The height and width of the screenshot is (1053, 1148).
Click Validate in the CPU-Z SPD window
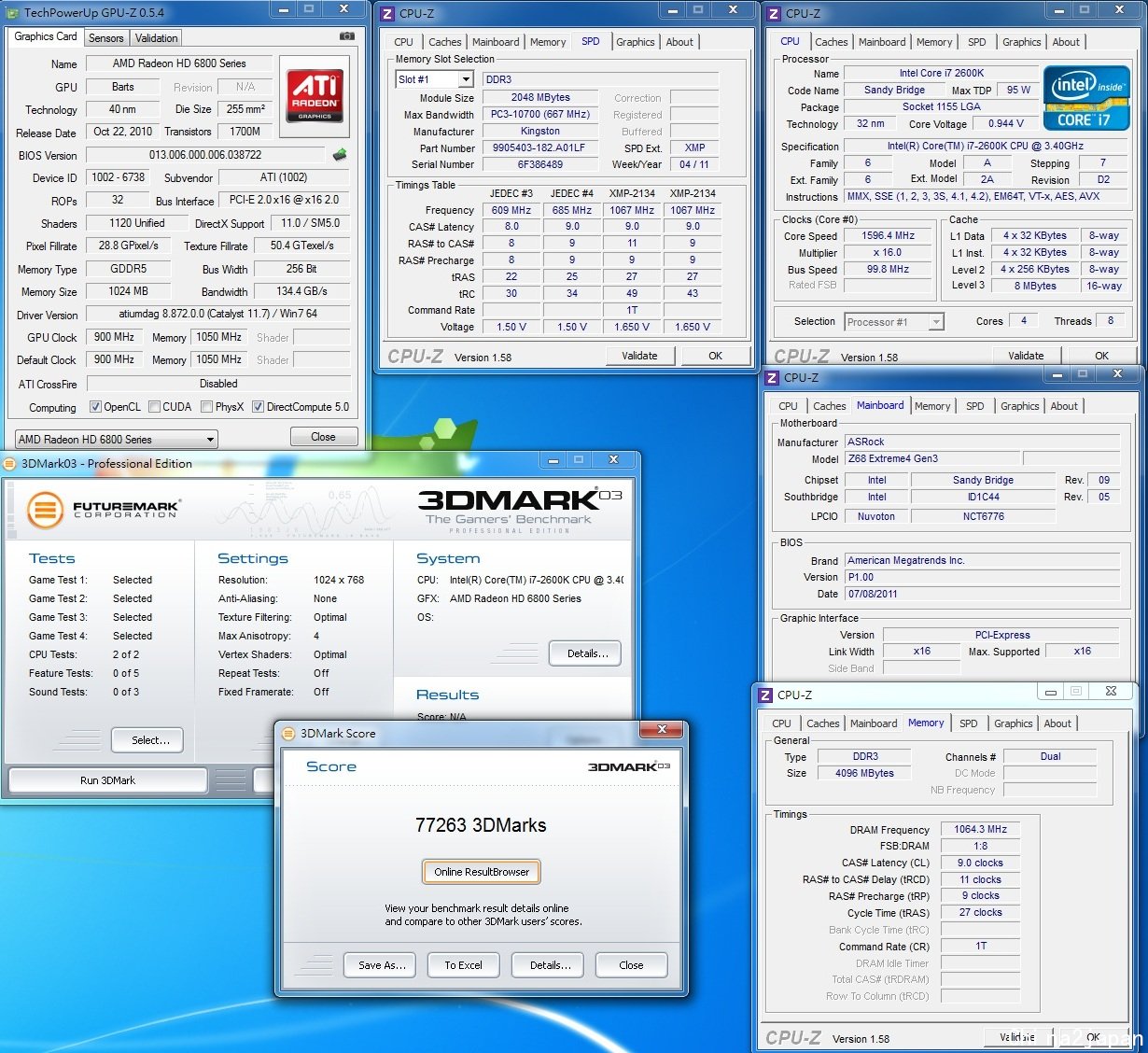pyautogui.click(x=639, y=356)
